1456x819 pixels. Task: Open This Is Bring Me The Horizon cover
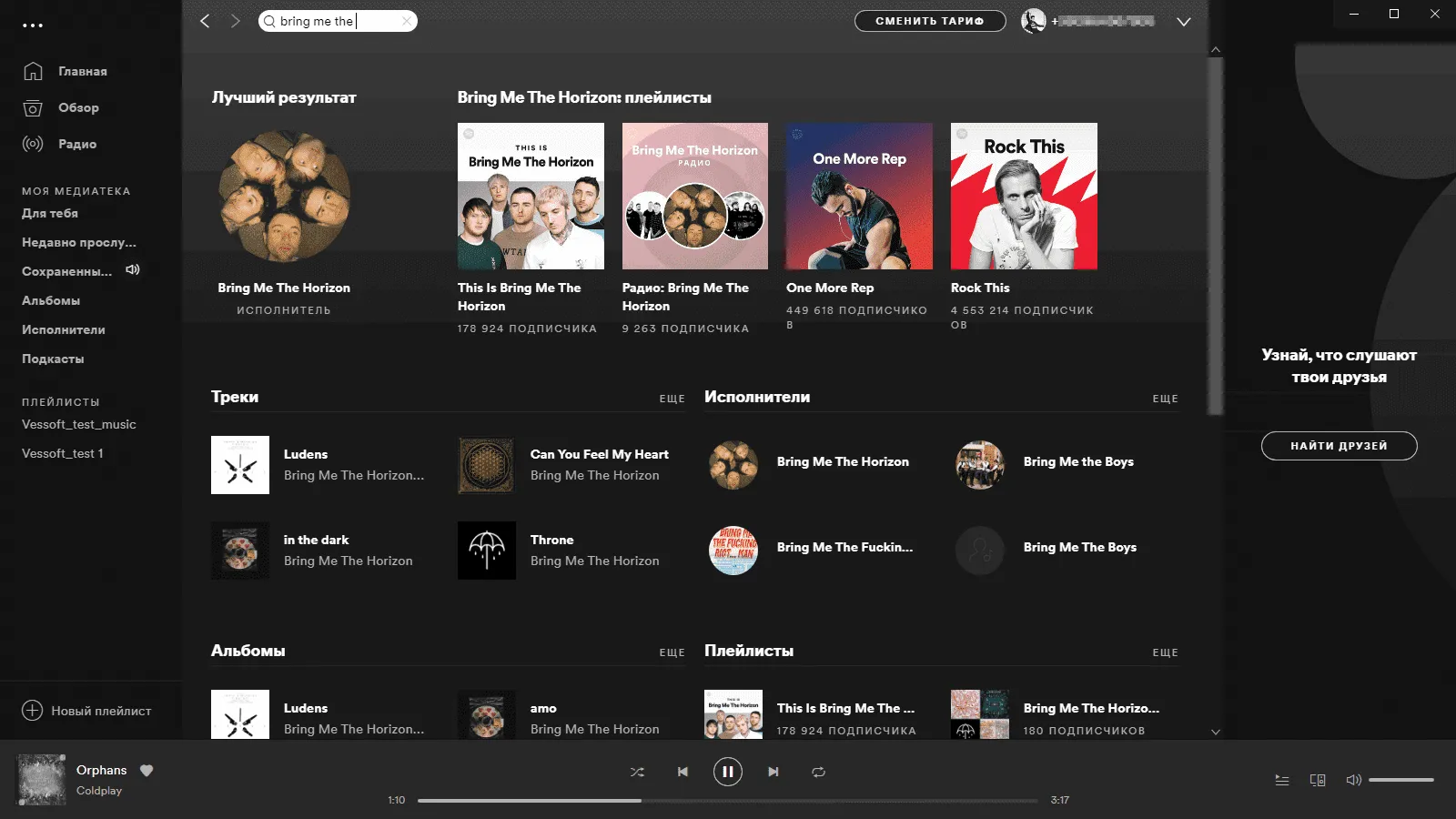(x=531, y=196)
